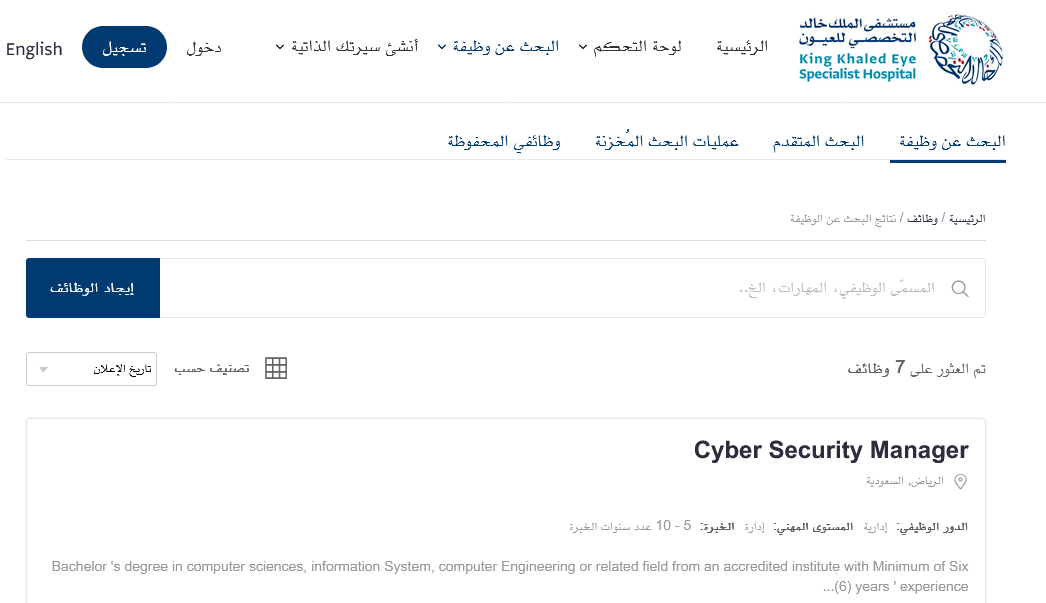
Task: Open the Cyber Security Manager job title
Action: point(831,450)
